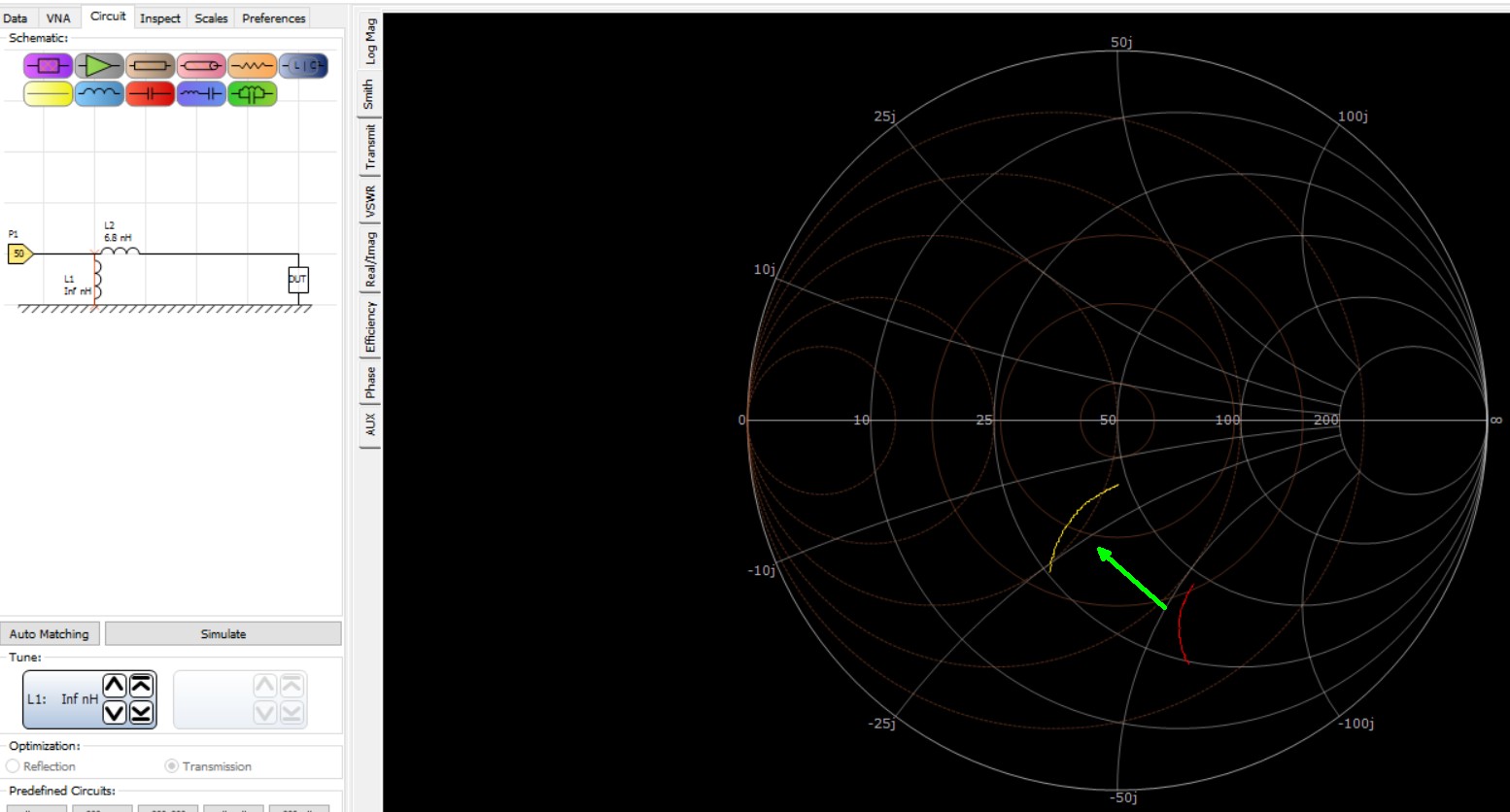Viewport: 1510px width, 812px height.
Task: Open the Data tab
Action: tap(16, 18)
